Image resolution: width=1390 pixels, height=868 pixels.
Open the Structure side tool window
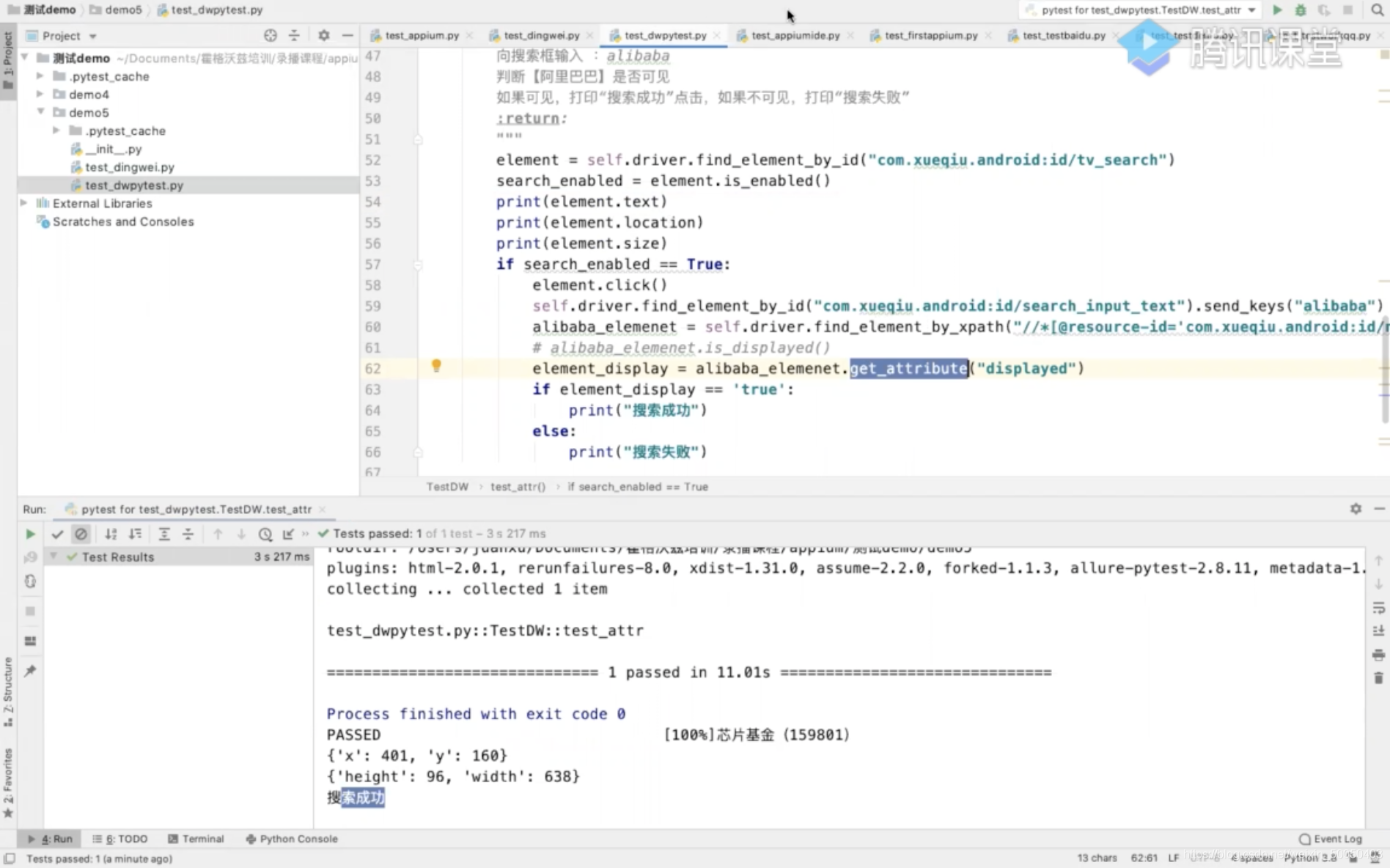8,691
